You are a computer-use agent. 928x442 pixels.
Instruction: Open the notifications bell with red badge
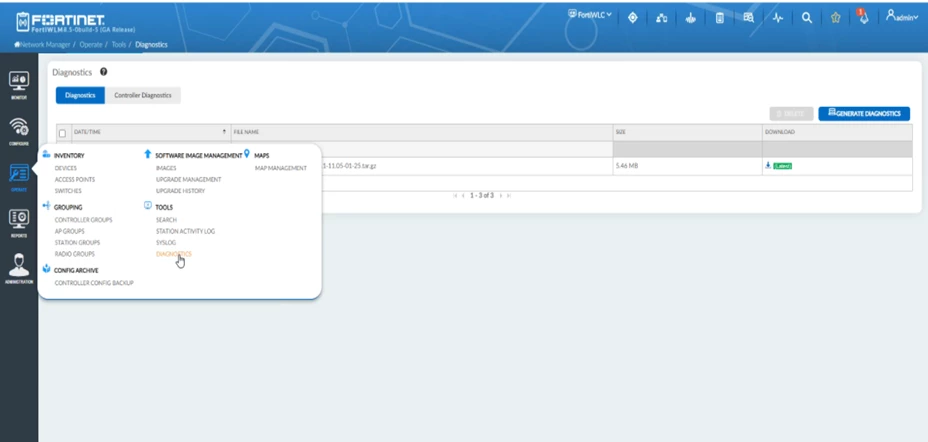tap(863, 17)
